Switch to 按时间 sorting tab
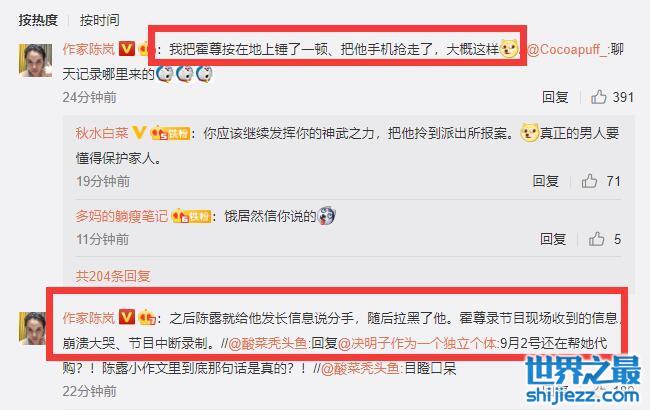This screenshot has height=410, width=650. click(x=99, y=20)
